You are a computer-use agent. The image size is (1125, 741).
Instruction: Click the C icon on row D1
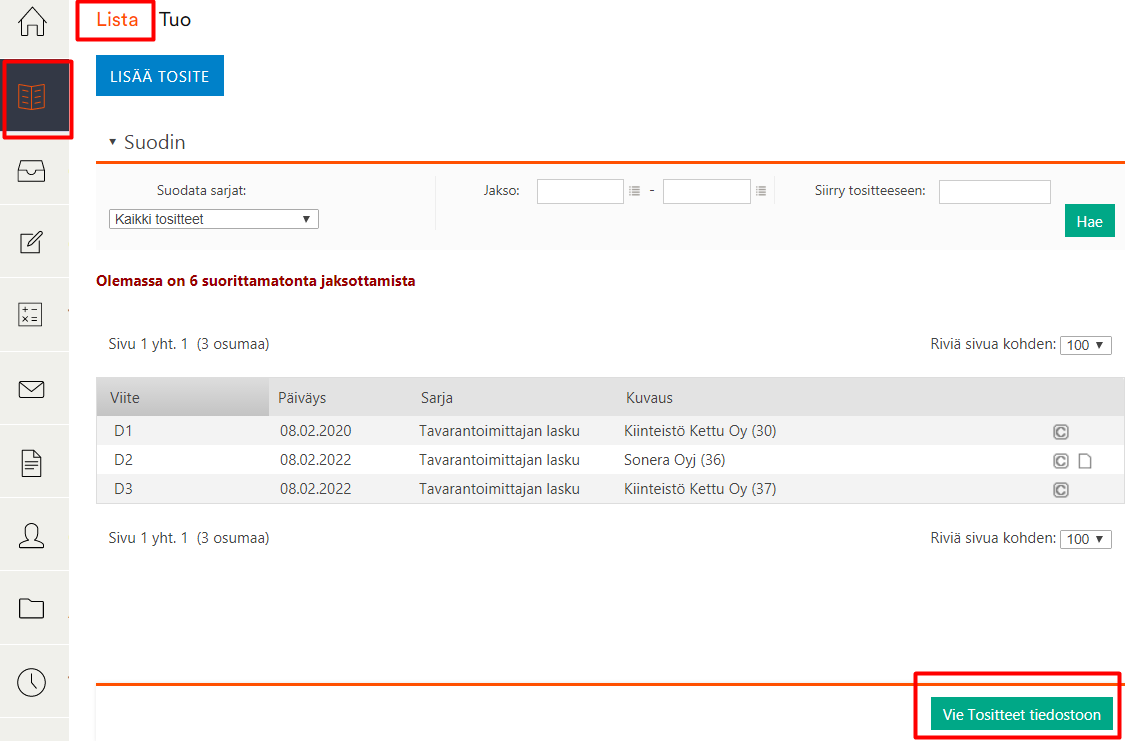coord(1061,432)
